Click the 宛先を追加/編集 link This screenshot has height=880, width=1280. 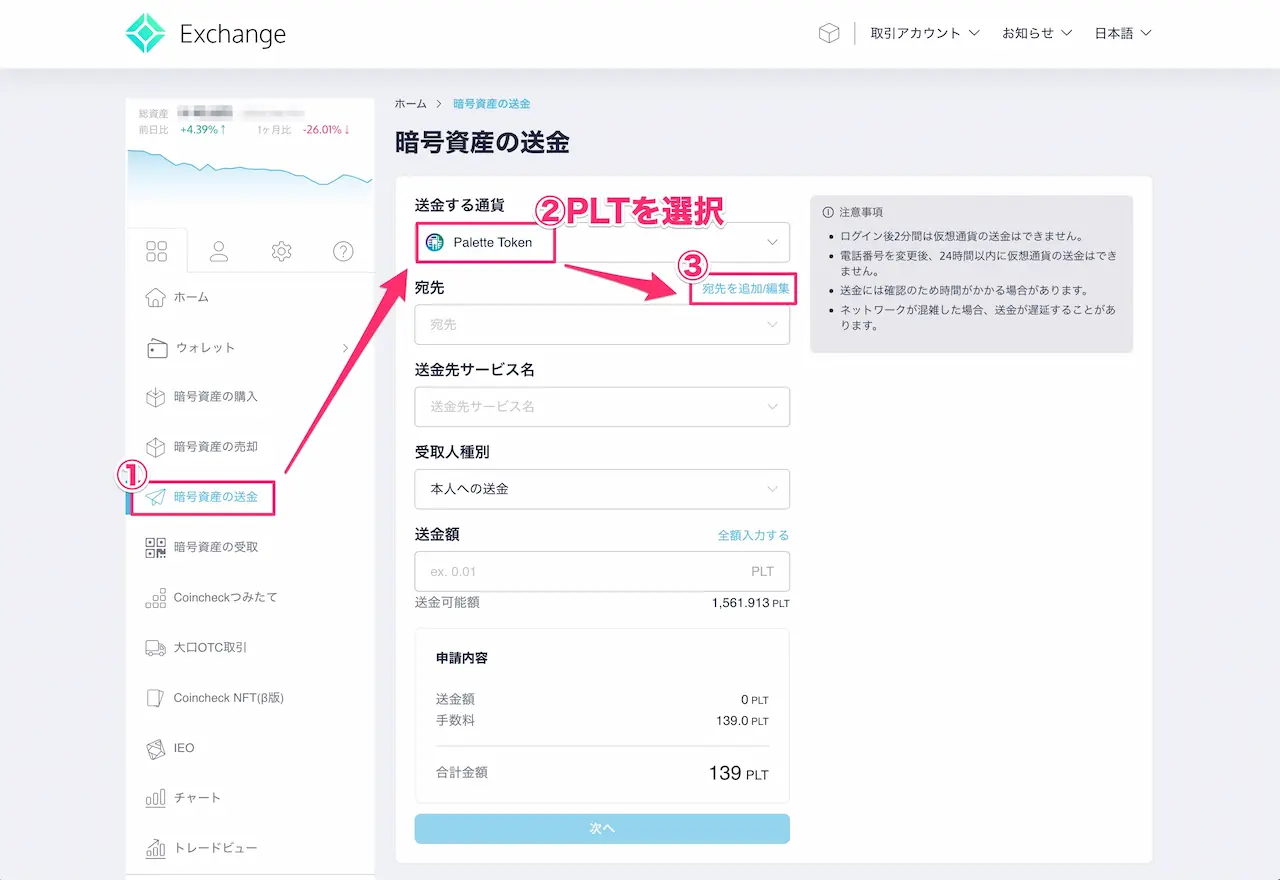746,288
